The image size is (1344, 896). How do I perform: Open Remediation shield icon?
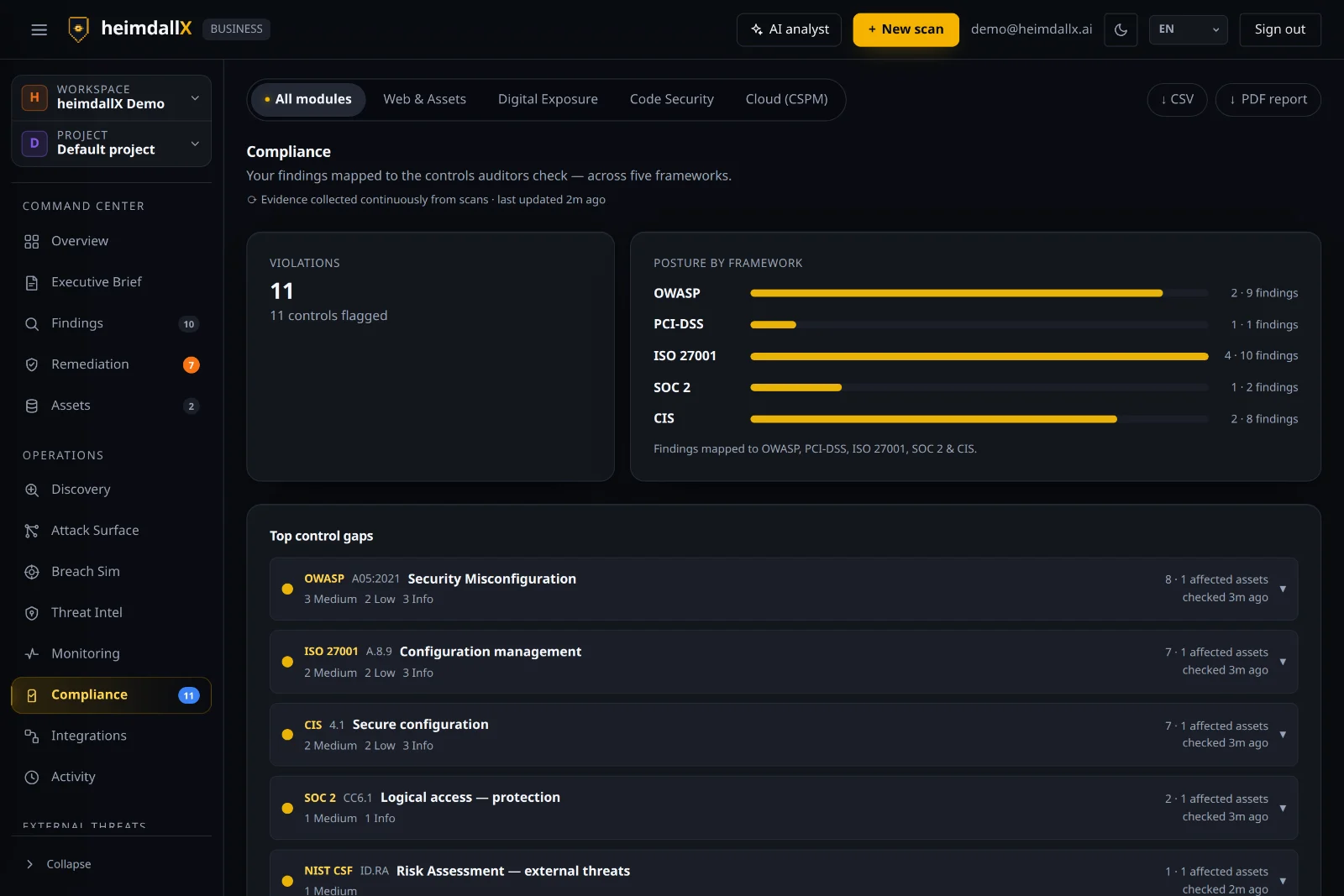(x=32, y=365)
